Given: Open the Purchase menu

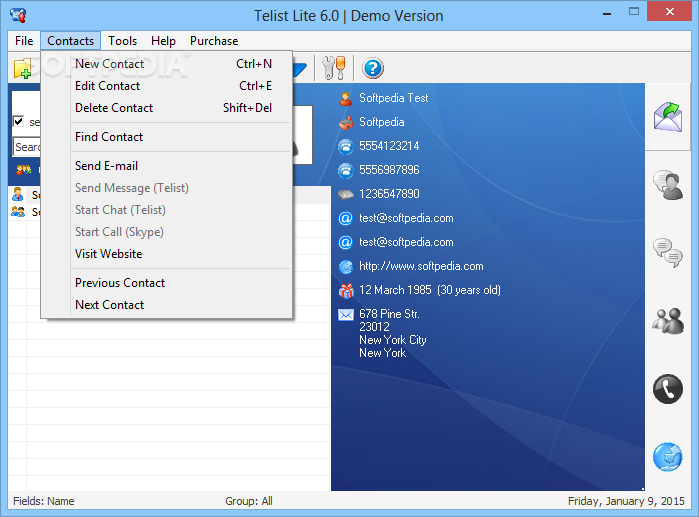Looking at the screenshot, I should click(214, 41).
